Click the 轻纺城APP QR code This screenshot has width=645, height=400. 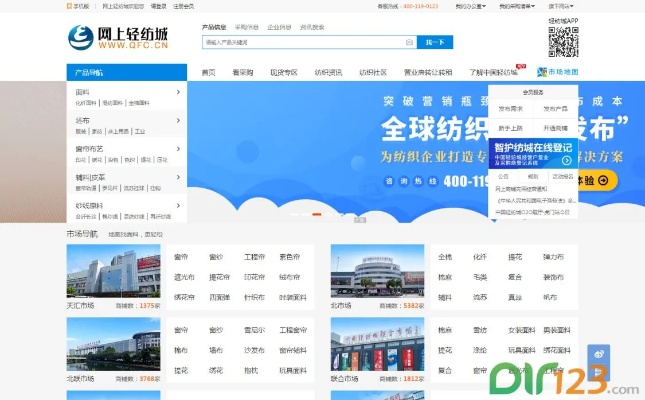[x=563, y=42]
